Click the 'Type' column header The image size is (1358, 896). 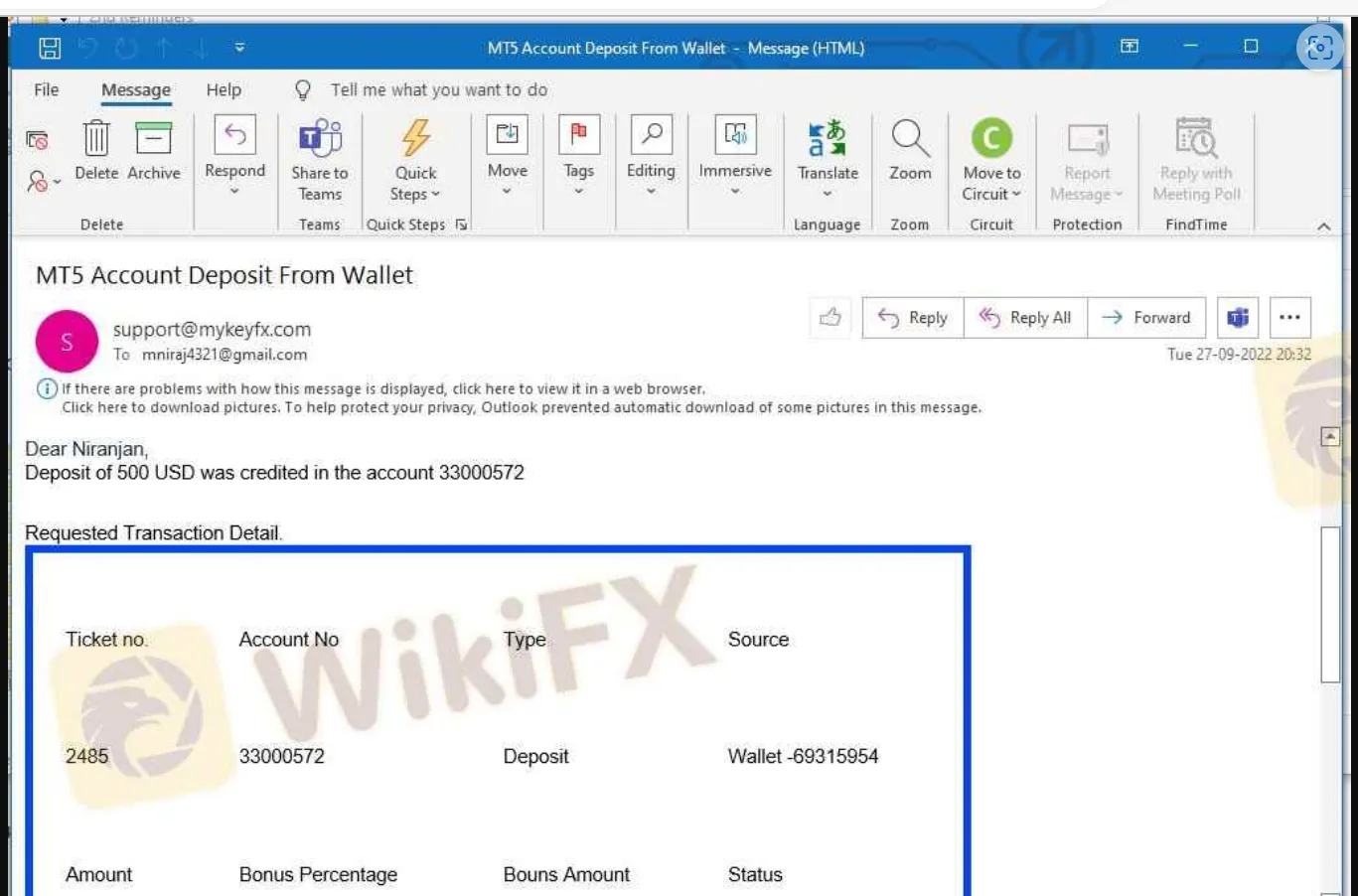[x=525, y=640]
